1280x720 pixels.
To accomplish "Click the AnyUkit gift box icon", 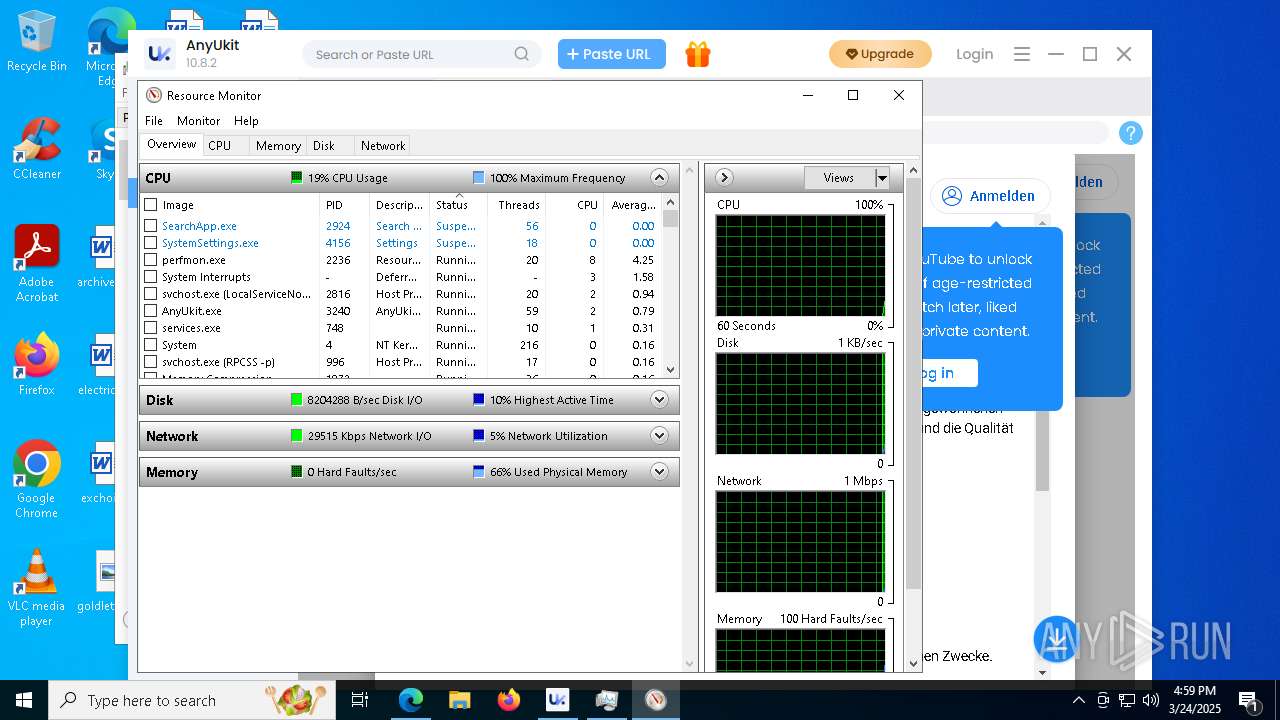I will tap(698, 54).
